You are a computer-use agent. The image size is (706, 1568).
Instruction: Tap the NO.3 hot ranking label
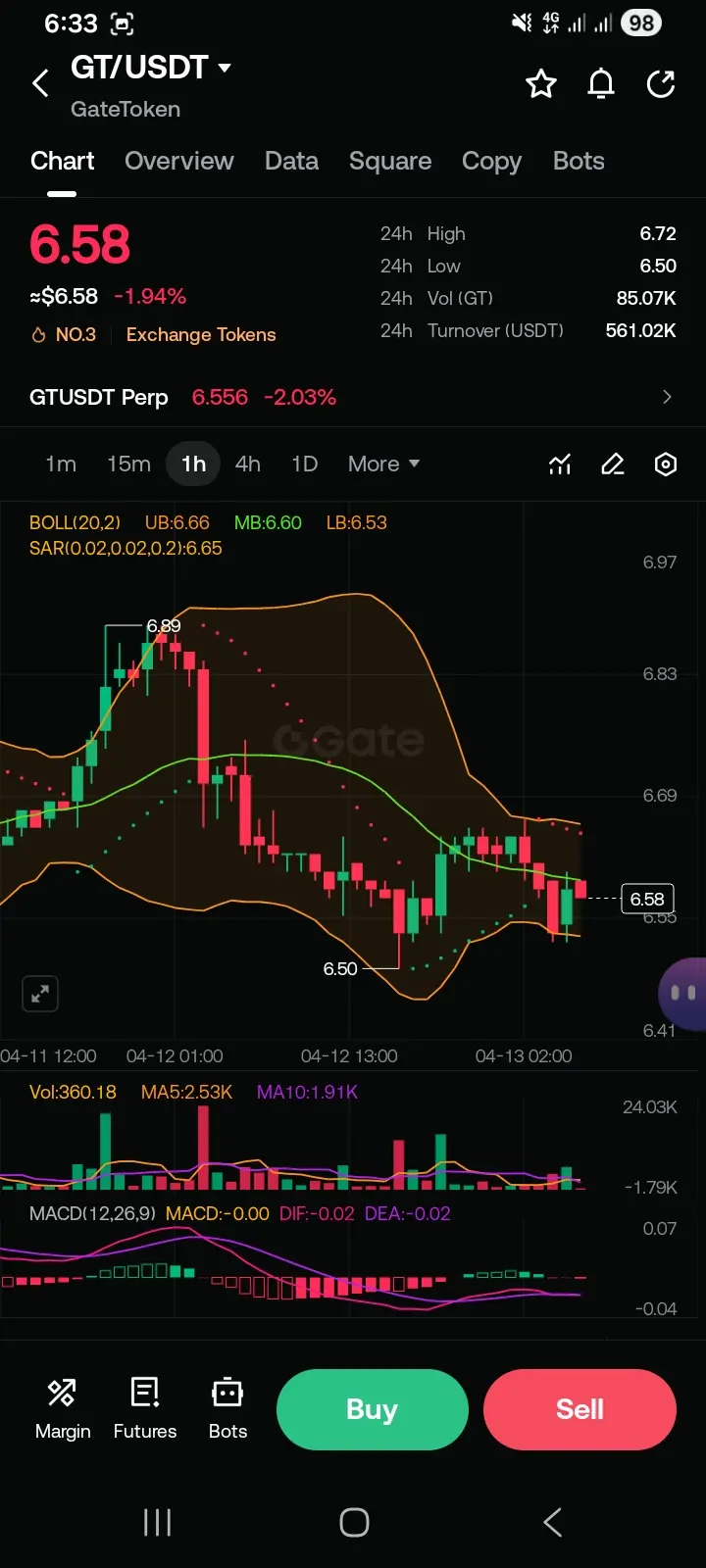click(x=64, y=335)
